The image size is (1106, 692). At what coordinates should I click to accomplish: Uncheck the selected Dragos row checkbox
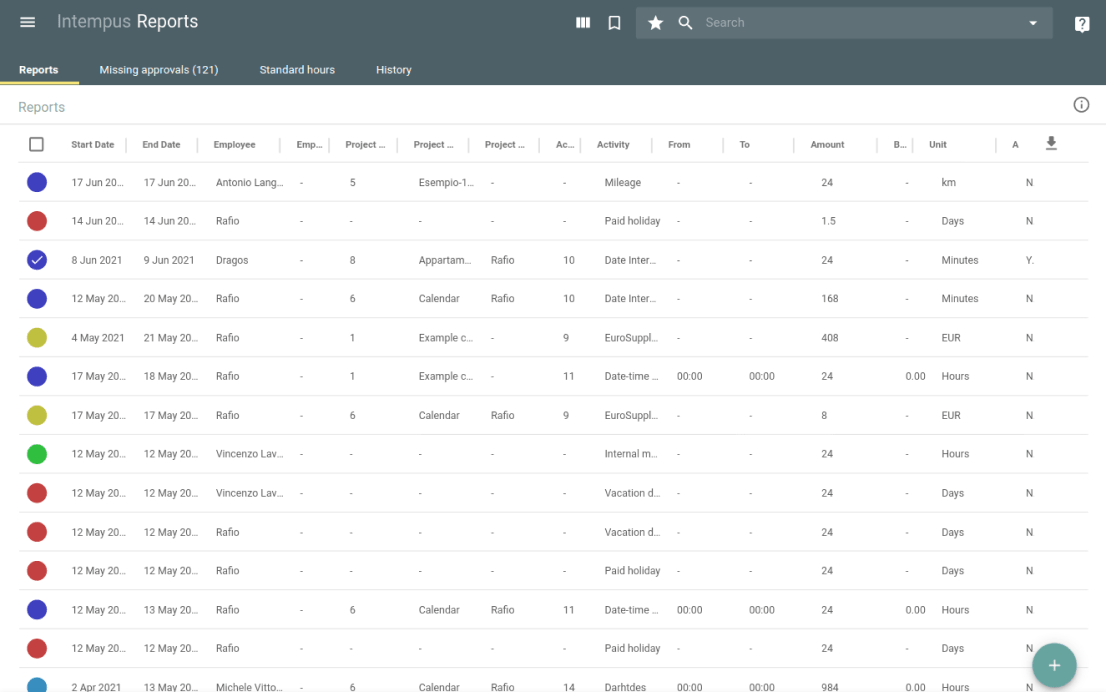(x=37, y=260)
